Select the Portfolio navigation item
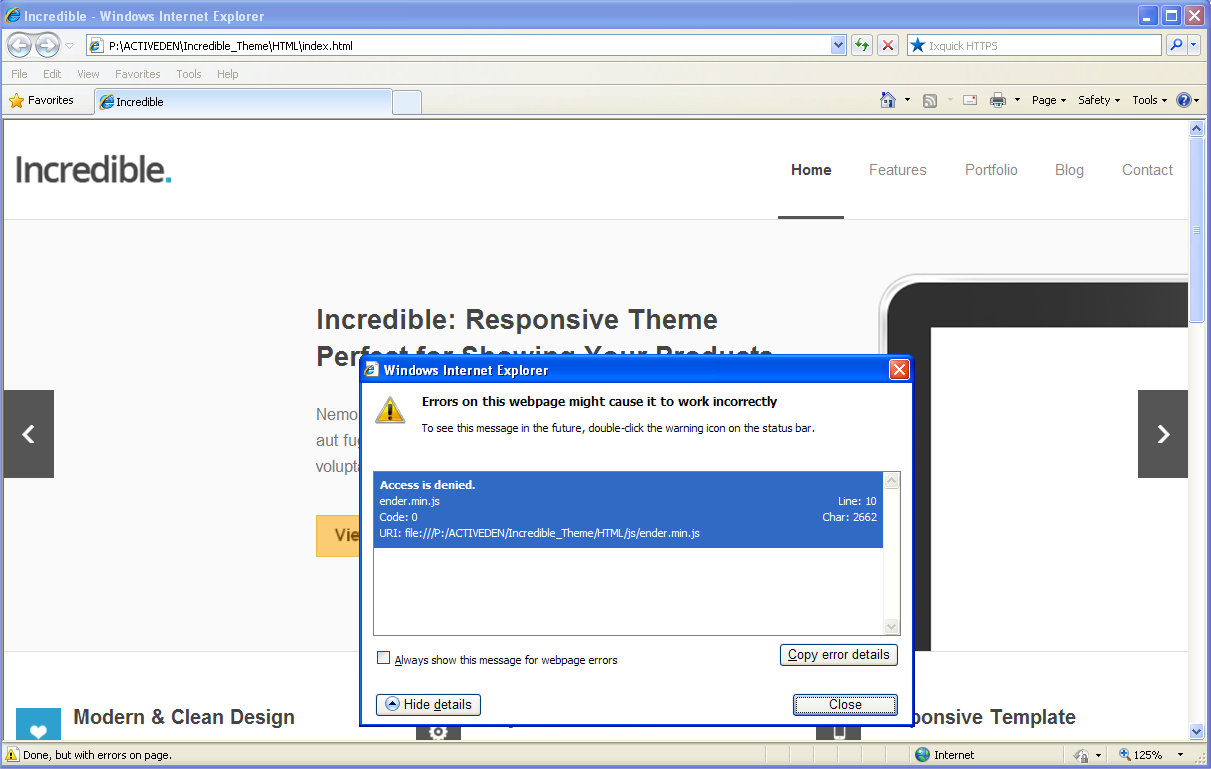The image size is (1211, 769). tap(991, 170)
